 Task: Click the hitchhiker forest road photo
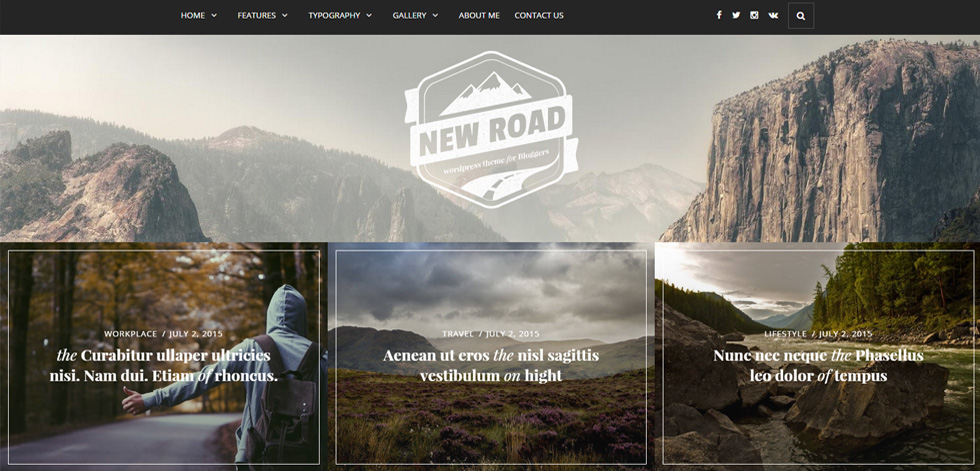(x=164, y=357)
